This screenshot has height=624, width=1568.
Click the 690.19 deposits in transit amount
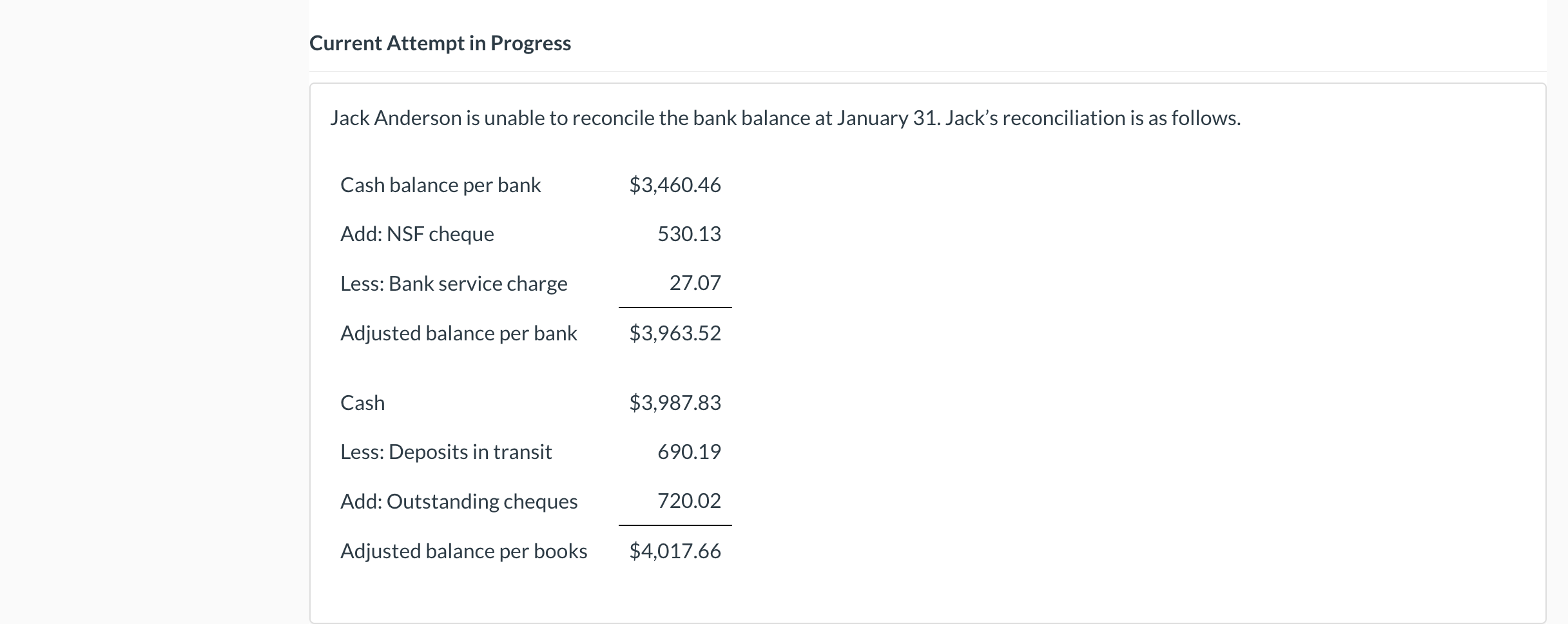point(689,452)
